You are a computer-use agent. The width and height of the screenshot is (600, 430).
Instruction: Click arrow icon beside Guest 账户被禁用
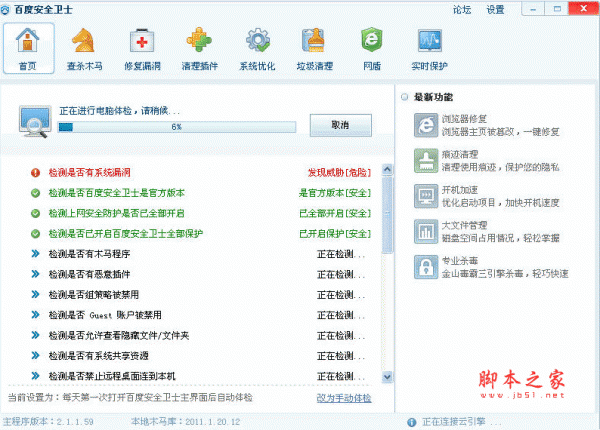[x=36, y=315]
